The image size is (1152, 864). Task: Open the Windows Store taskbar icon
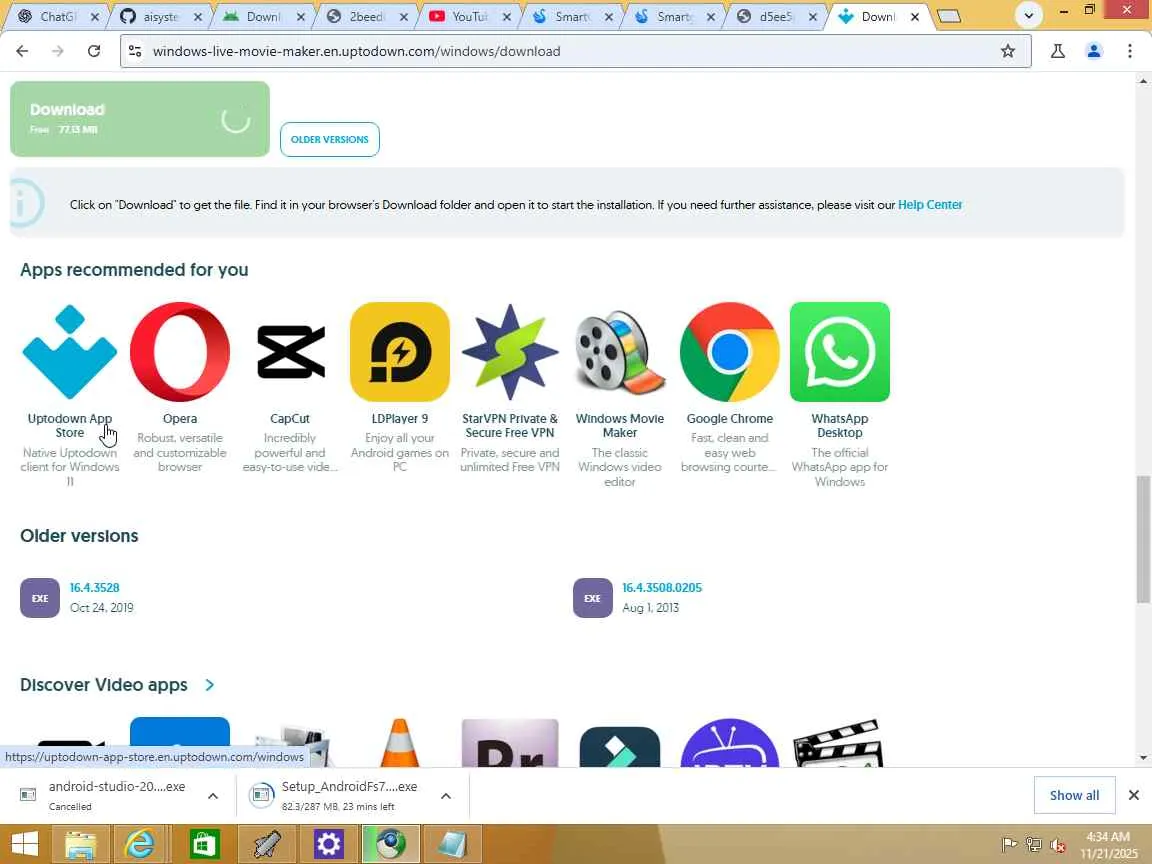click(x=204, y=844)
